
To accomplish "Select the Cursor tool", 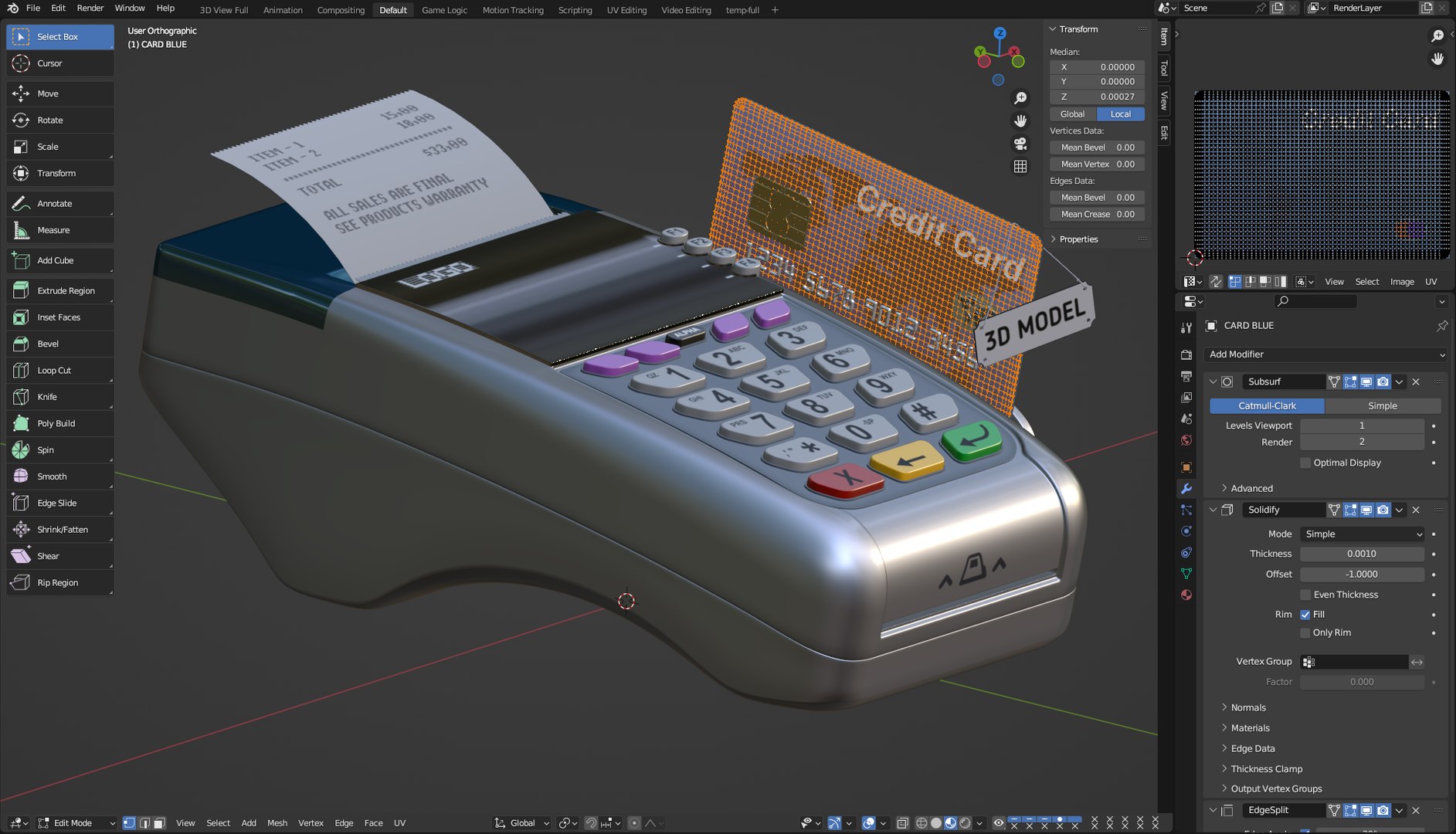I will (x=60, y=63).
